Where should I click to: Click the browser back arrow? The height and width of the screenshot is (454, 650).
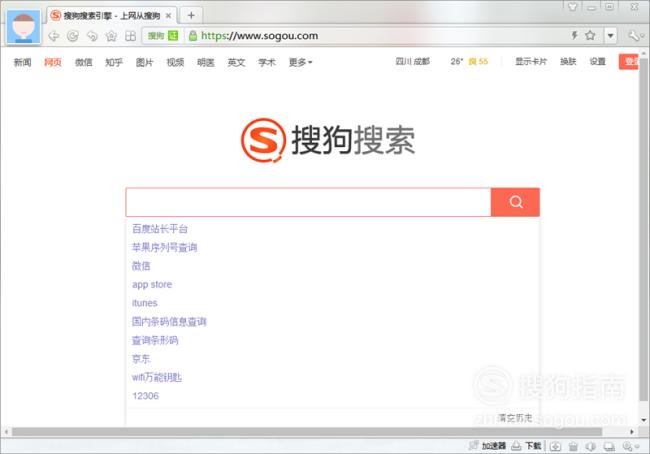[x=53, y=36]
